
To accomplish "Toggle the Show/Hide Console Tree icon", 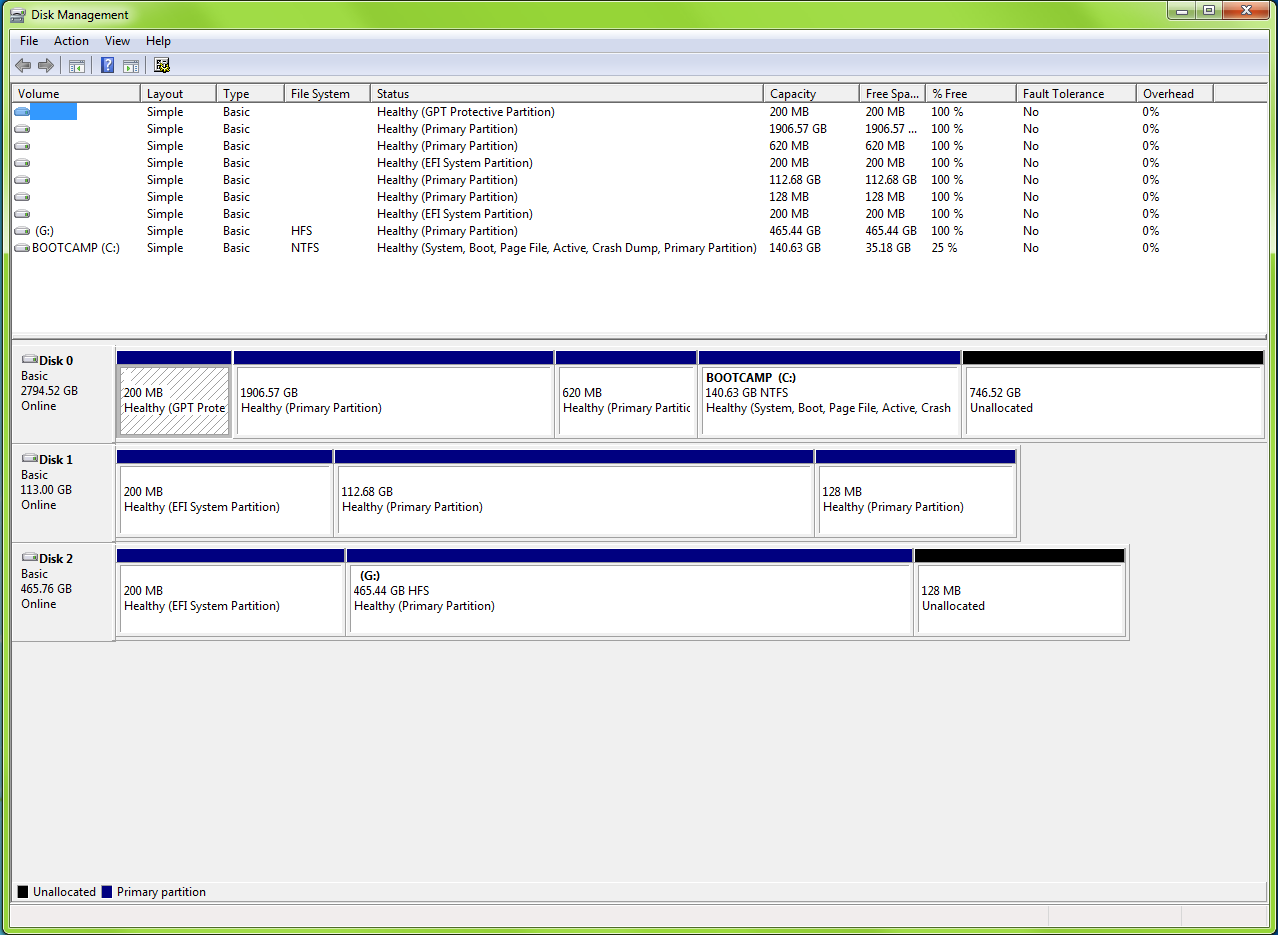I will point(76,66).
